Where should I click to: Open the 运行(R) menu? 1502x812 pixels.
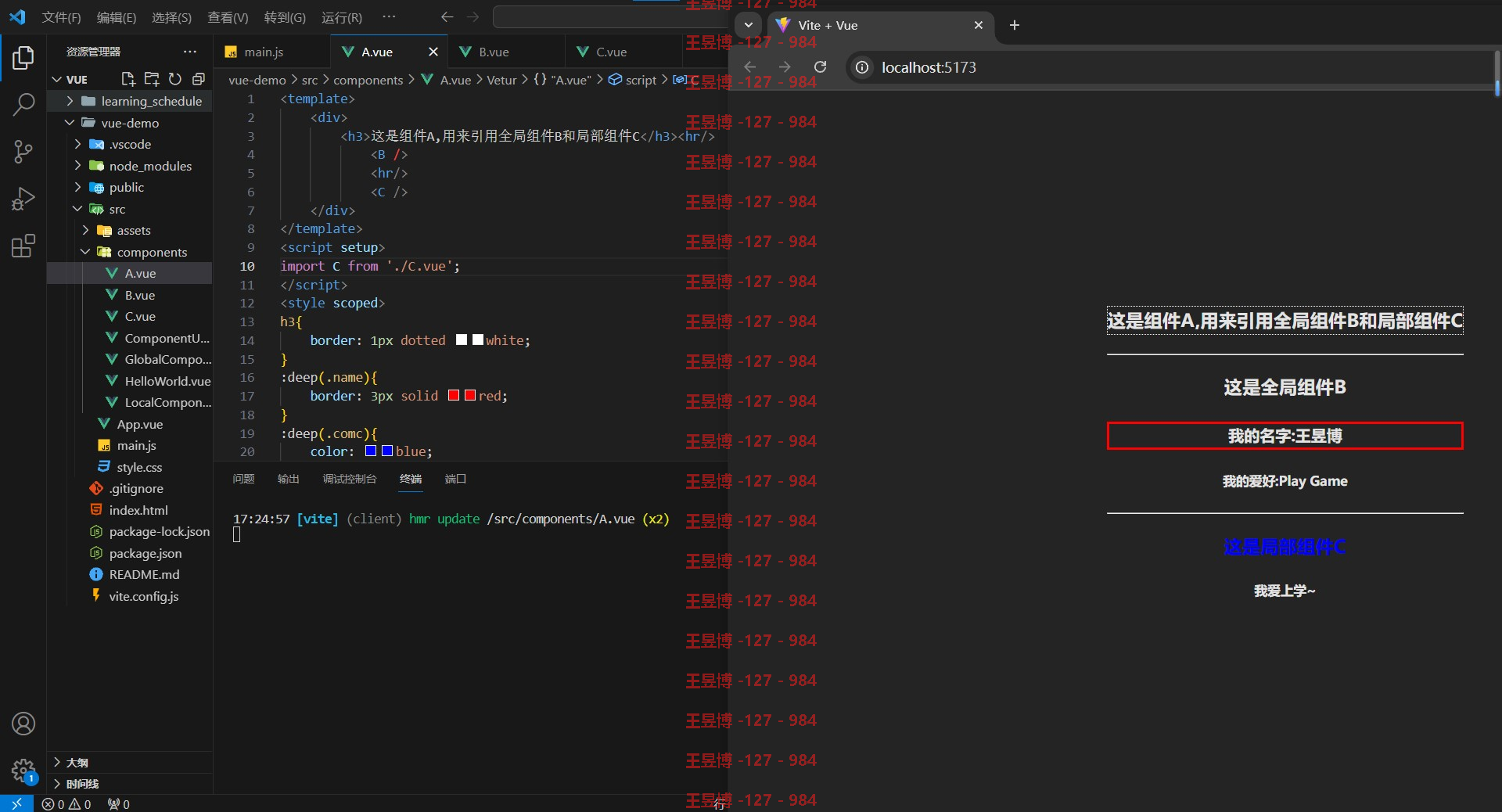[x=342, y=17]
